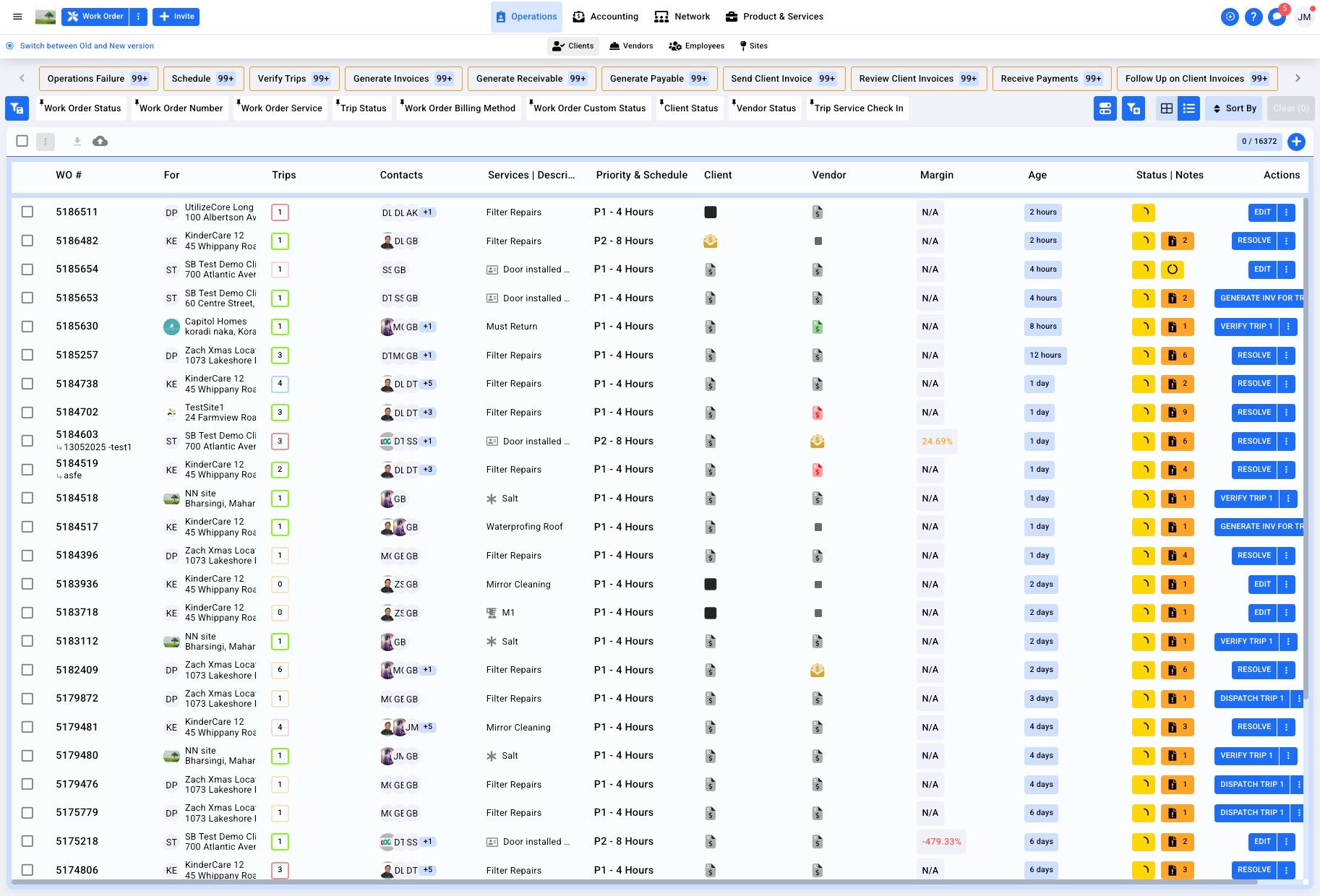The image size is (1320, 896).
Task: Expand the Trip Status filter
Action: point(361,108)
